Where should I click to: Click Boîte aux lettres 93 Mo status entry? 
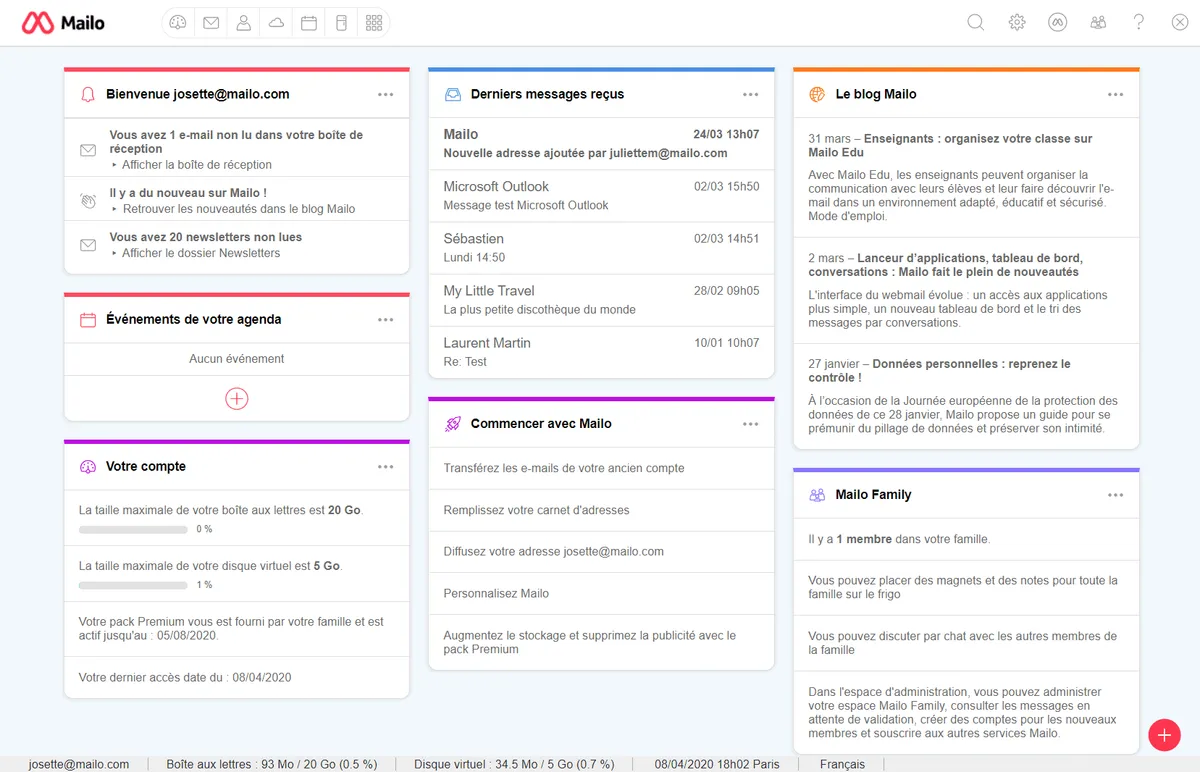tap(272, 764)
